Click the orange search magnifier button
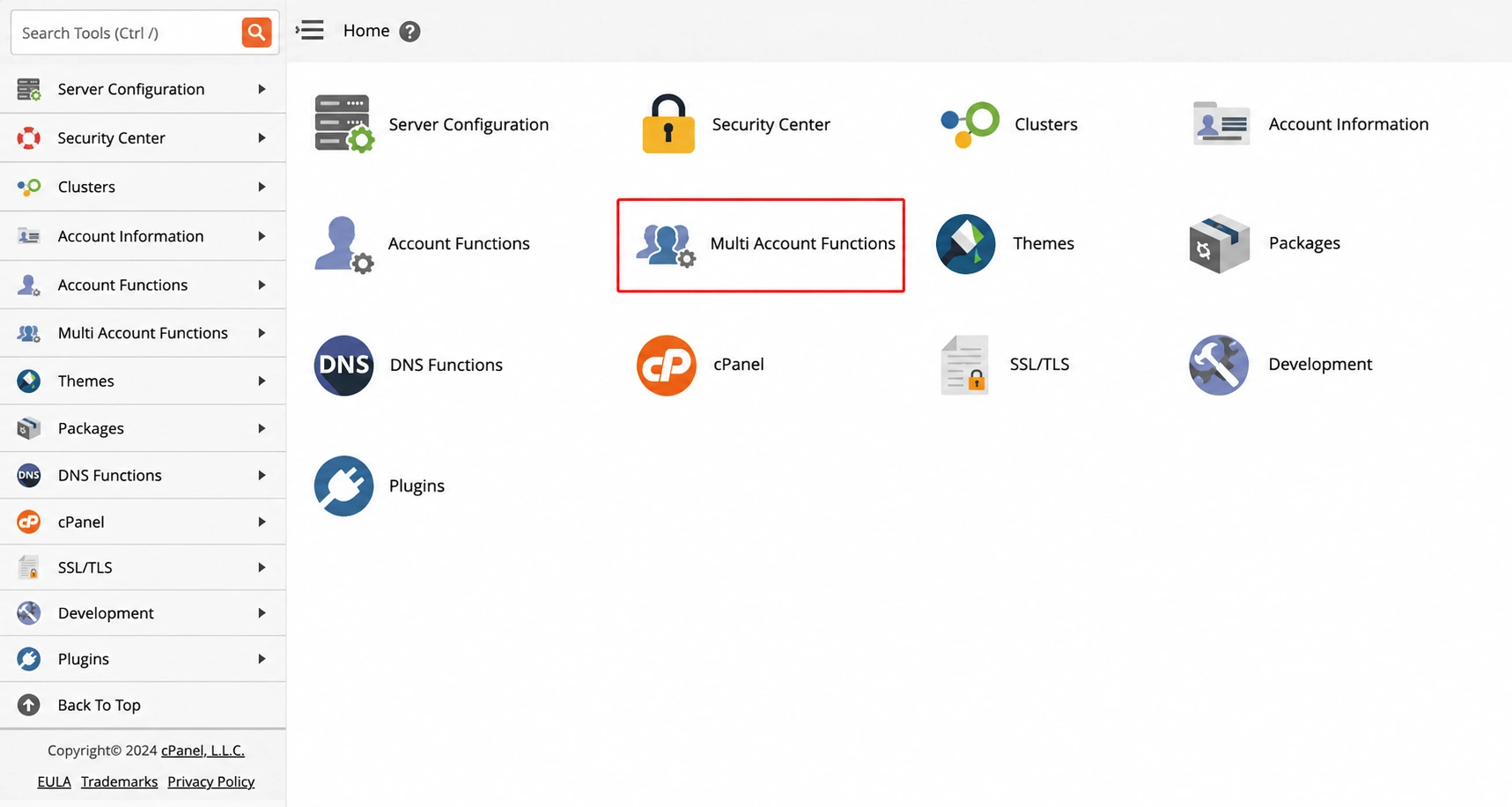The height and width of the screenshot is (807, 1512). click(256, 33)
